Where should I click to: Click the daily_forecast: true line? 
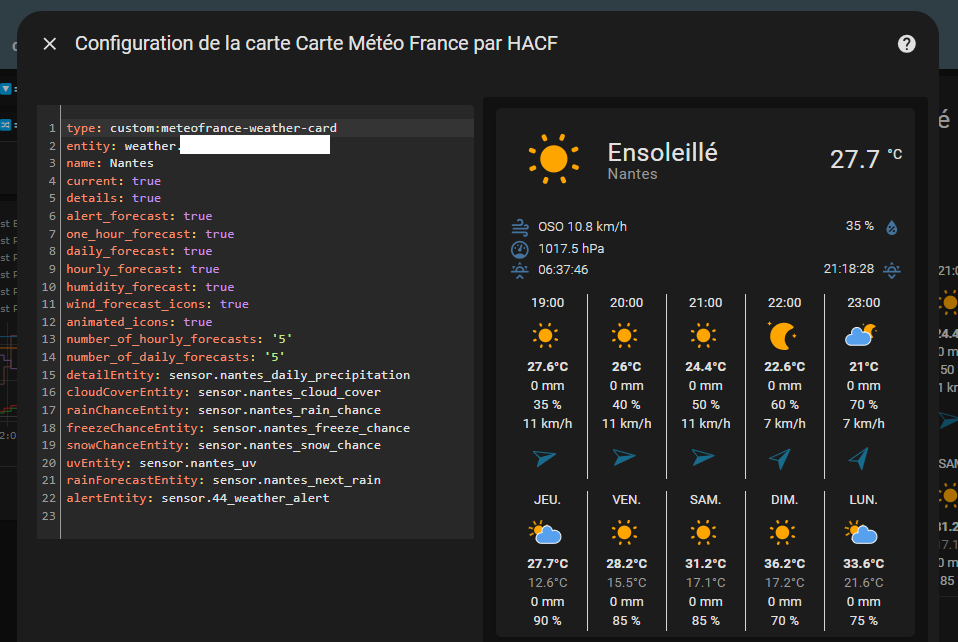(x=139, y=251)
